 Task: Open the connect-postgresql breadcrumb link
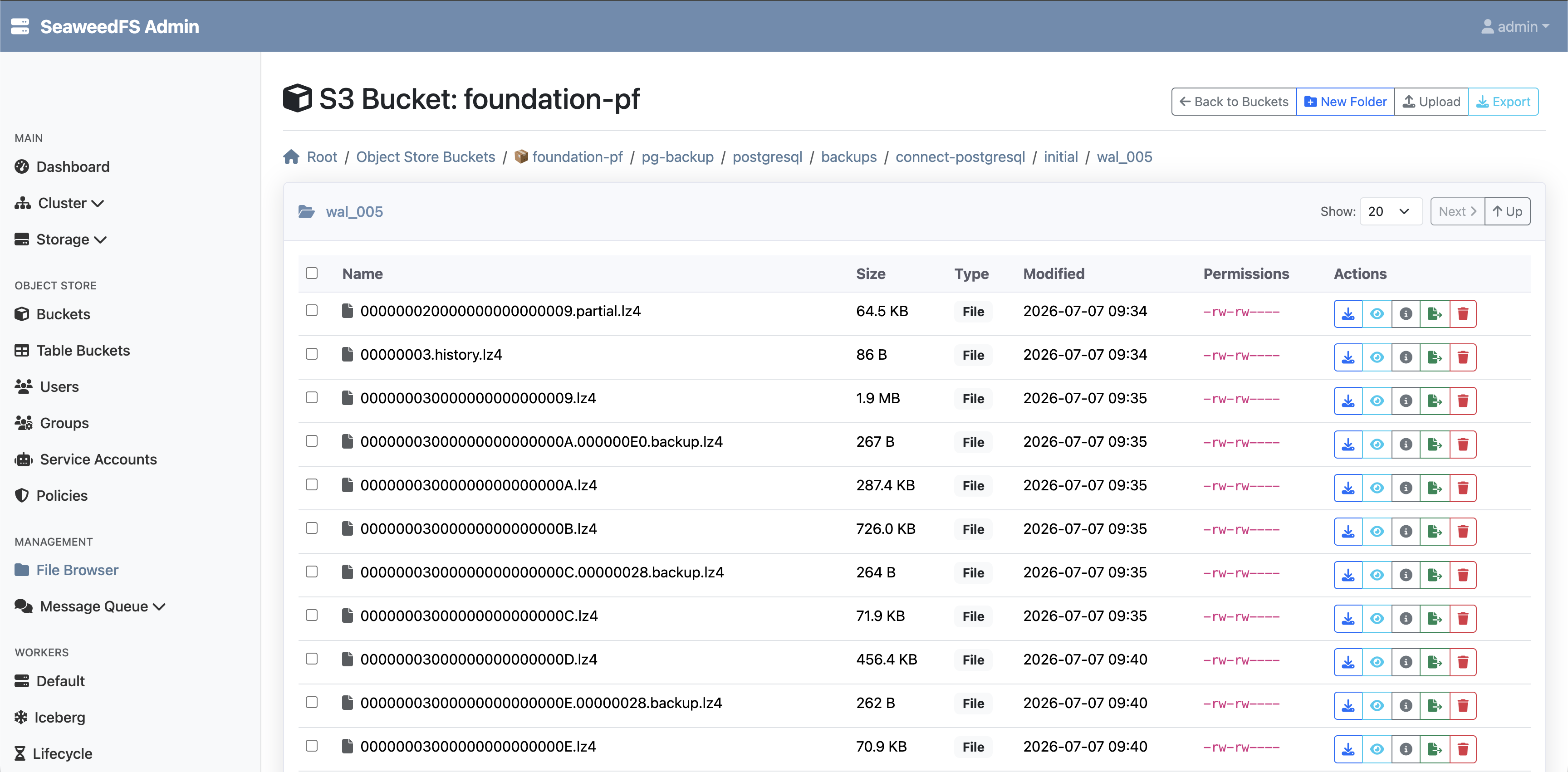click(960, 157)
